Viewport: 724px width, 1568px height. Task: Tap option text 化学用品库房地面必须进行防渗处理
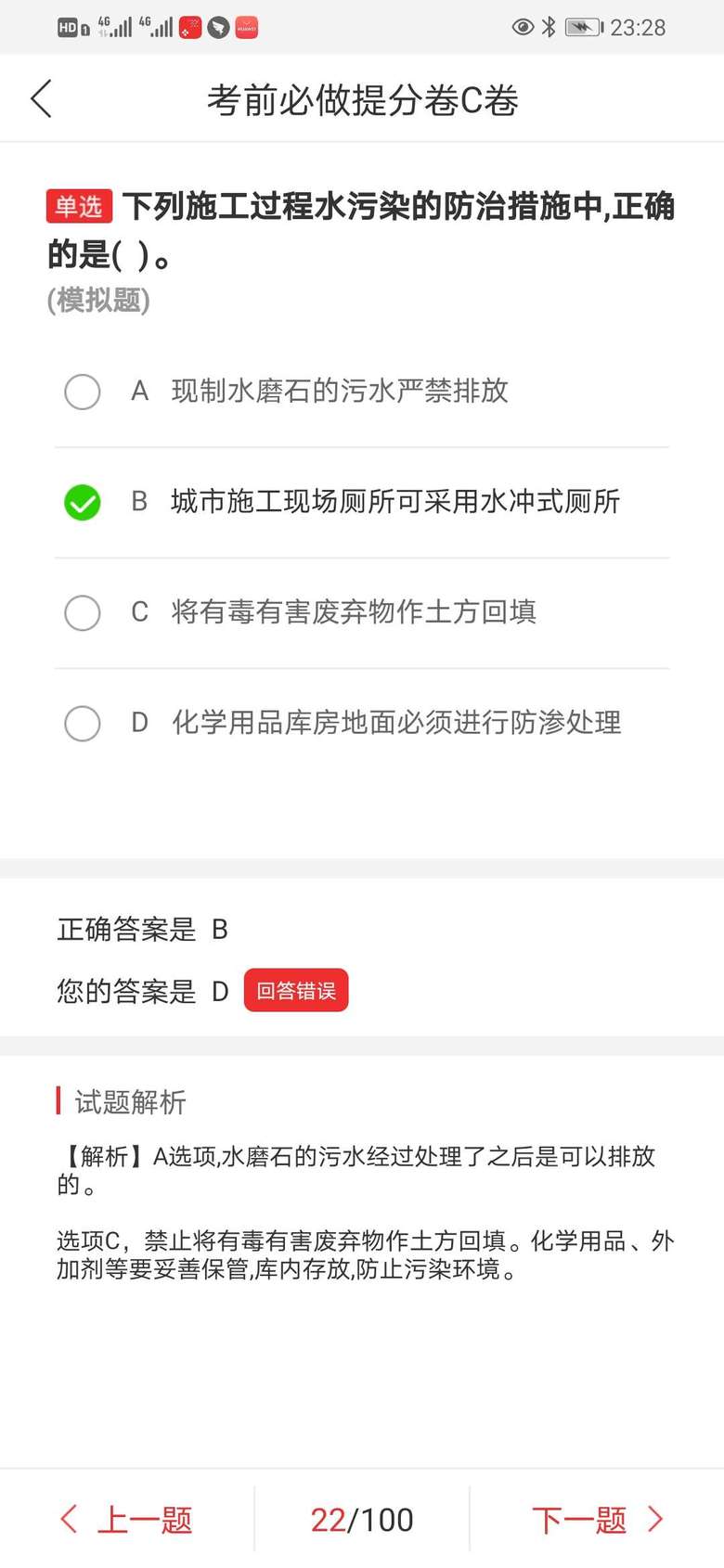click(396, 723)
